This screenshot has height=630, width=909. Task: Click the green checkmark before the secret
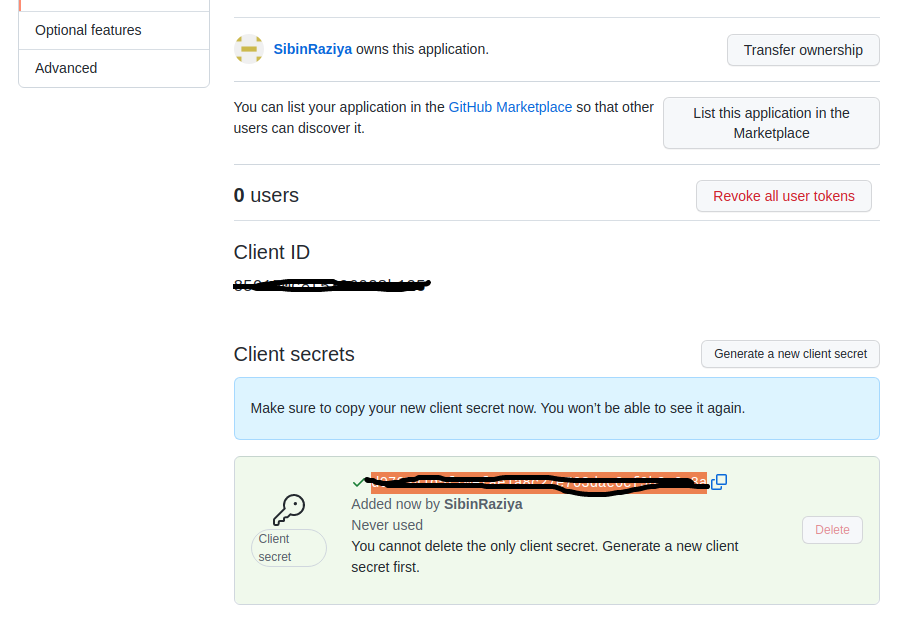(x=358, y=482)
